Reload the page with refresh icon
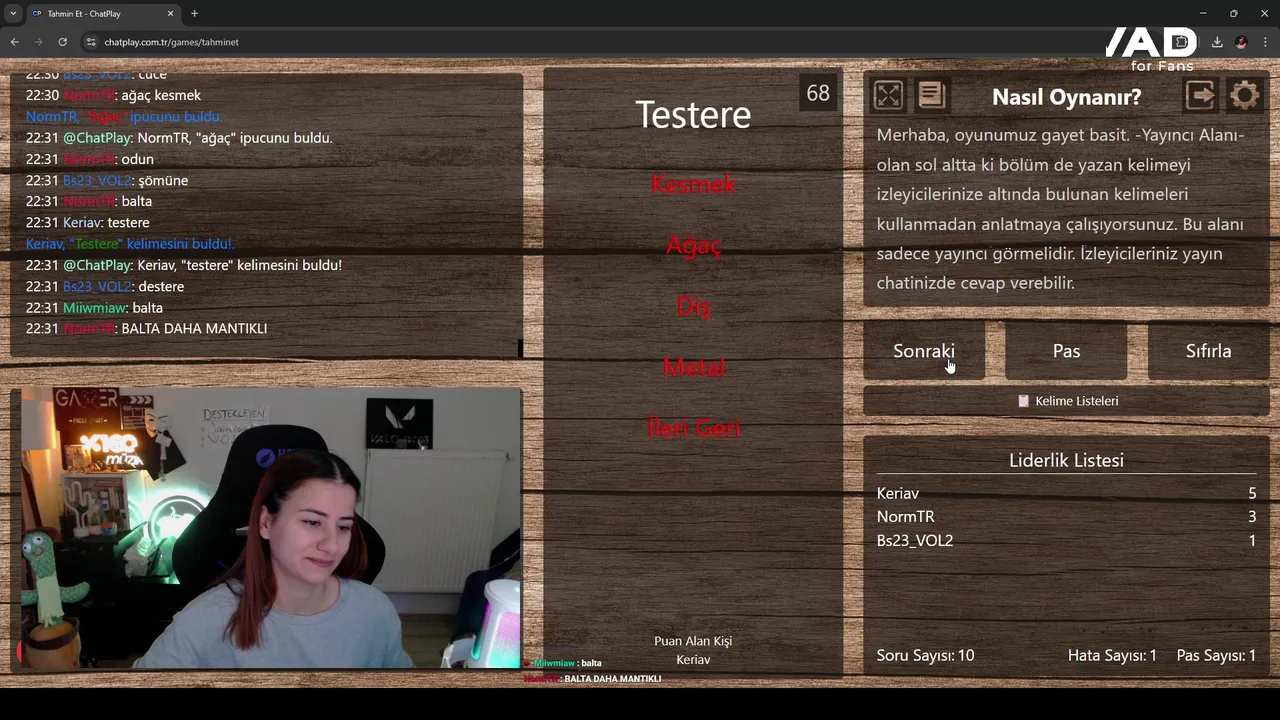The width and height of the screenshot is (1280, 720). 62,42
